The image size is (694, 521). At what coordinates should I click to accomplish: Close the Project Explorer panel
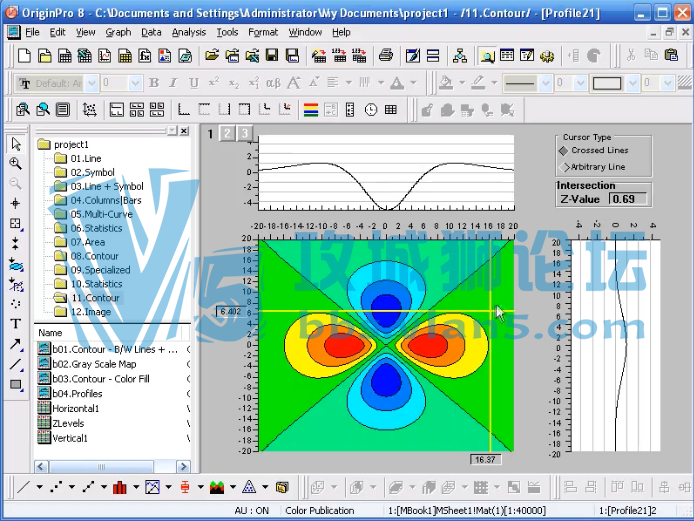(x=184, y=131)
